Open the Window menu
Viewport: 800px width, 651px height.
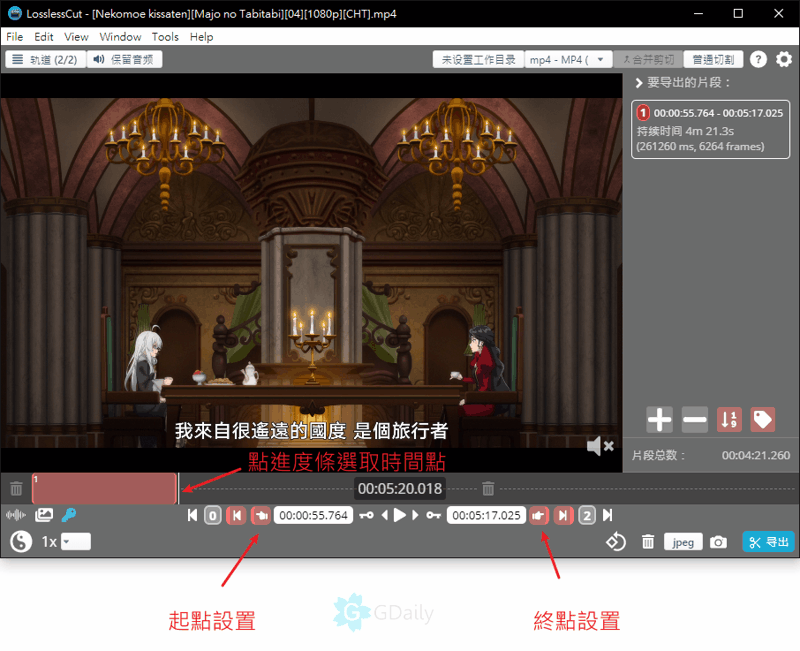[120, 37]
